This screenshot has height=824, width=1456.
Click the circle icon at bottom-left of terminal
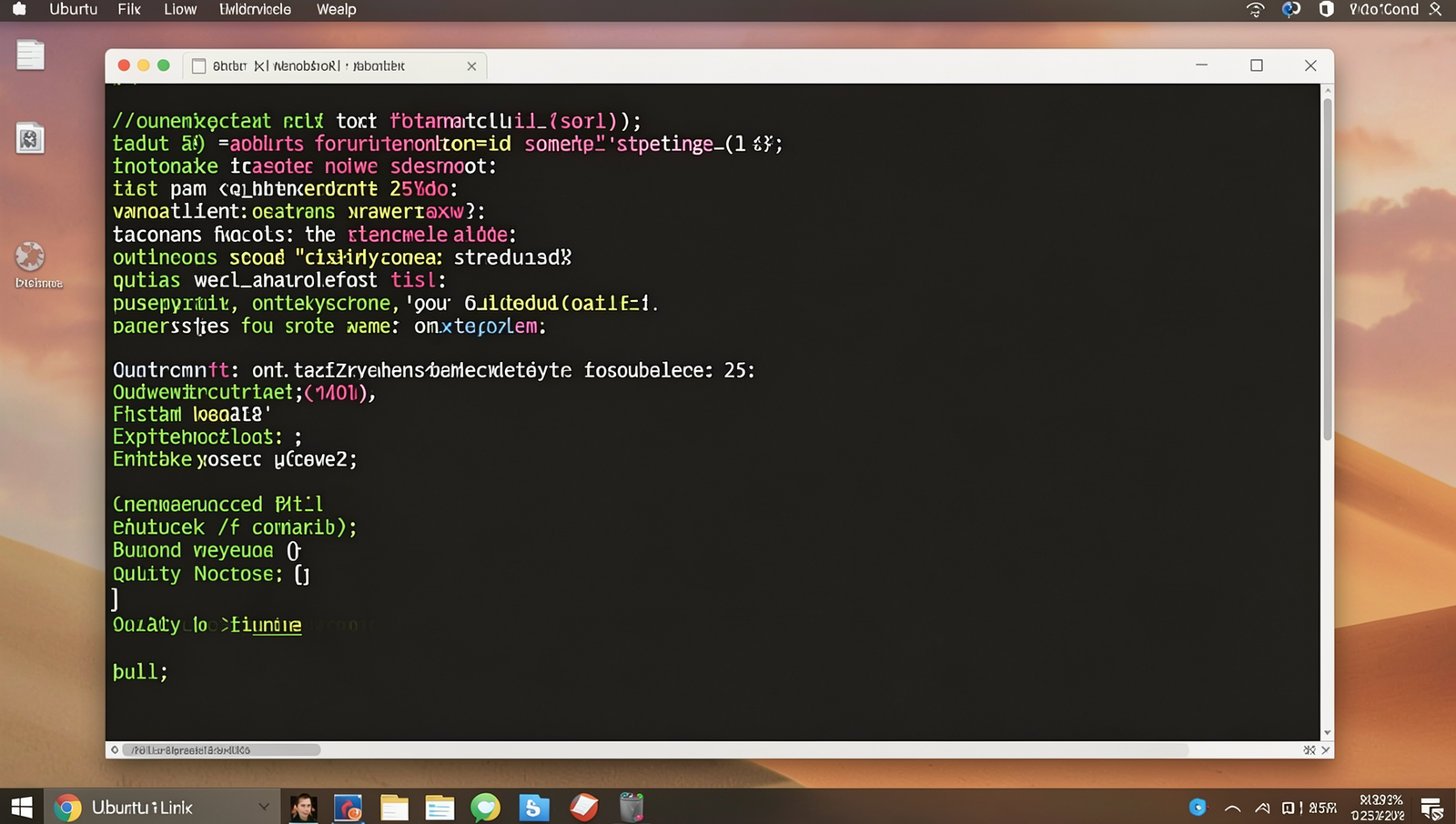(114, 750)
